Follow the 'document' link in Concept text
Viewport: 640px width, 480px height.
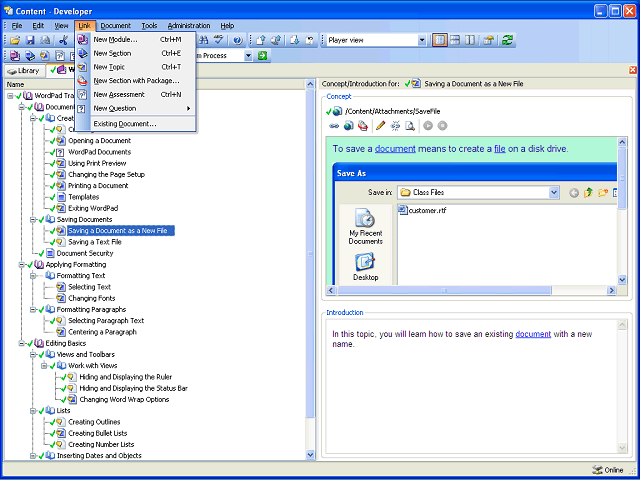(x=395, y=149)
